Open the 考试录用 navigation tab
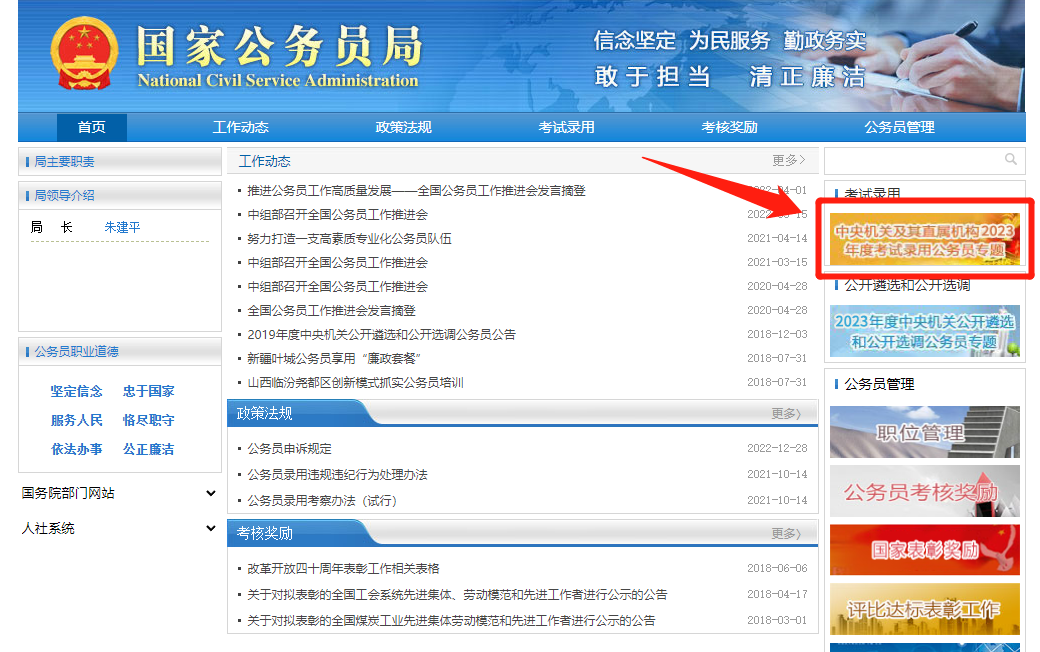 [x=566, y=127]
